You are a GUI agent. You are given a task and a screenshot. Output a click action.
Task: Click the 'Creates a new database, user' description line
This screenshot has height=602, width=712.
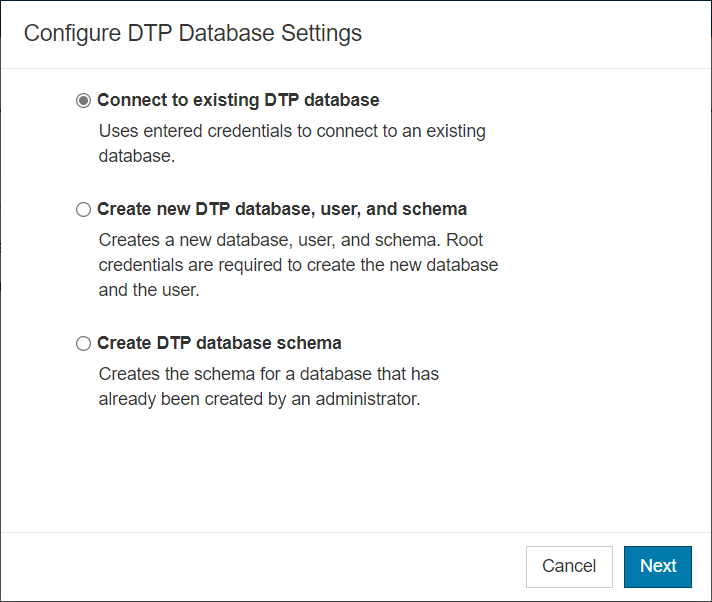coord(291,240)
